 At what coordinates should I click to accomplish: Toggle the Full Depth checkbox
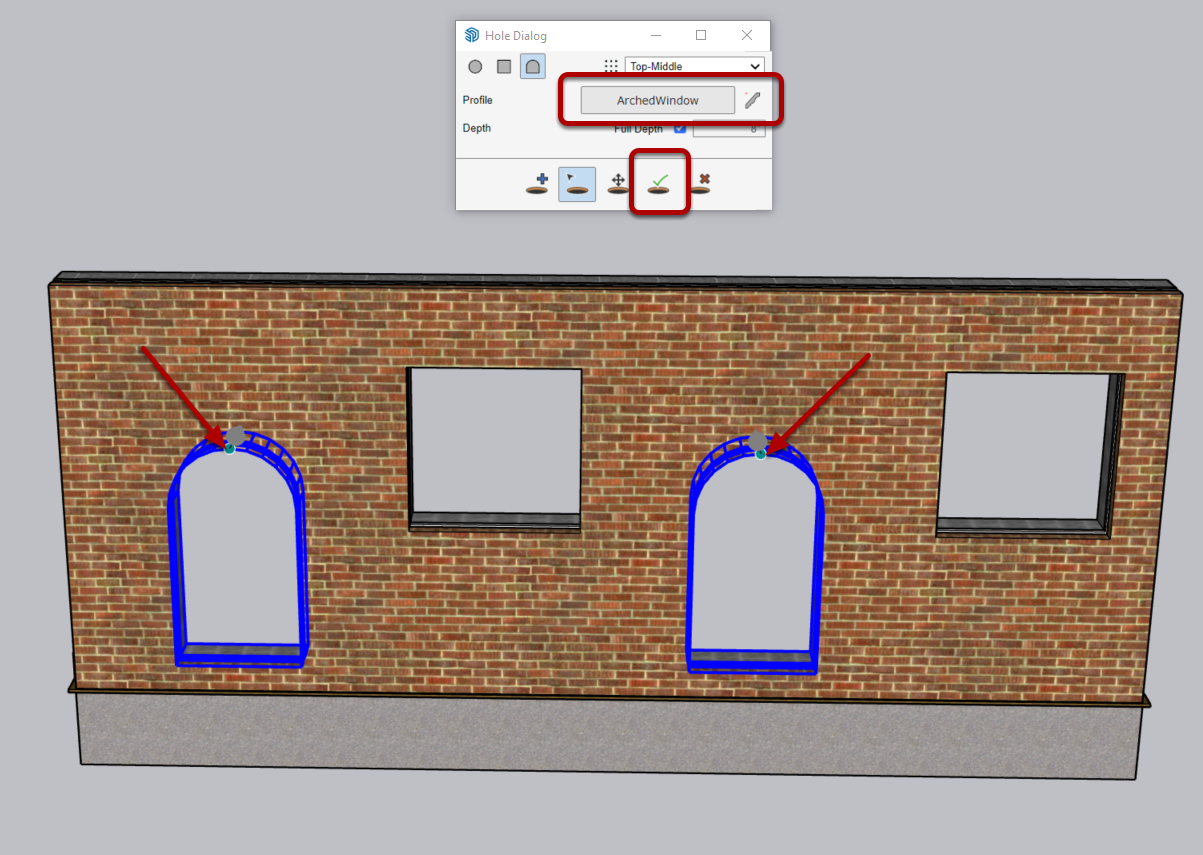[680, 128]
